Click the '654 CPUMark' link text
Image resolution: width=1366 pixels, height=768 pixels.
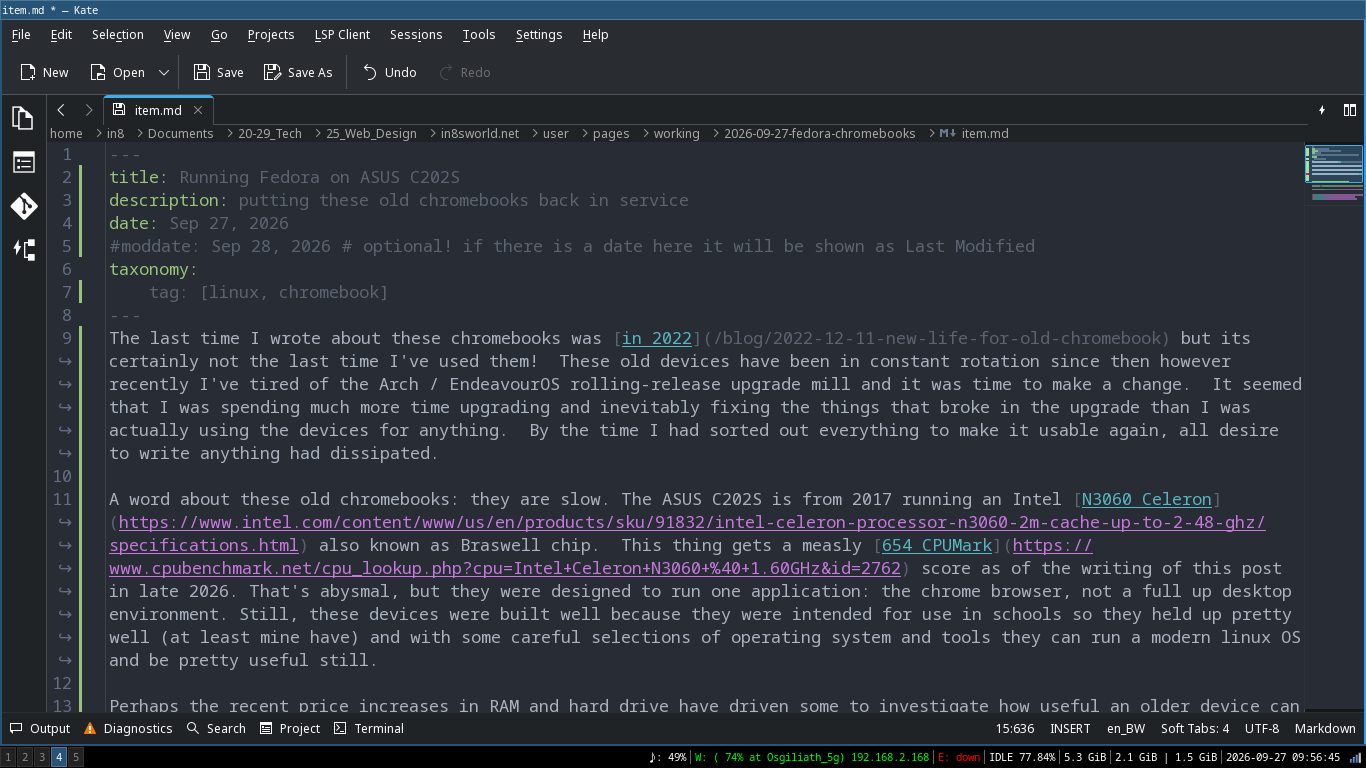[x=937, y=545]
